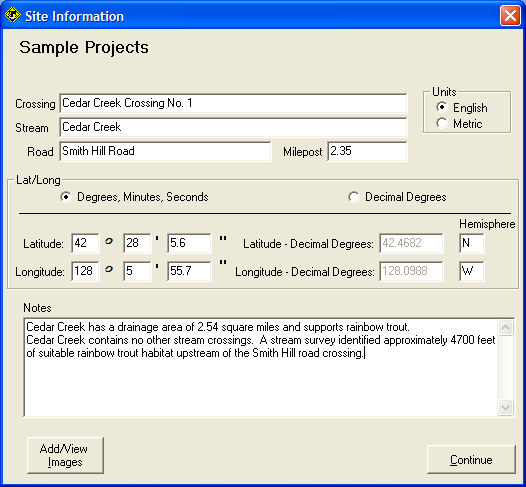
Task: Click the Latitude minutes field
Action: pyautogui.click(x=137, y=243)
